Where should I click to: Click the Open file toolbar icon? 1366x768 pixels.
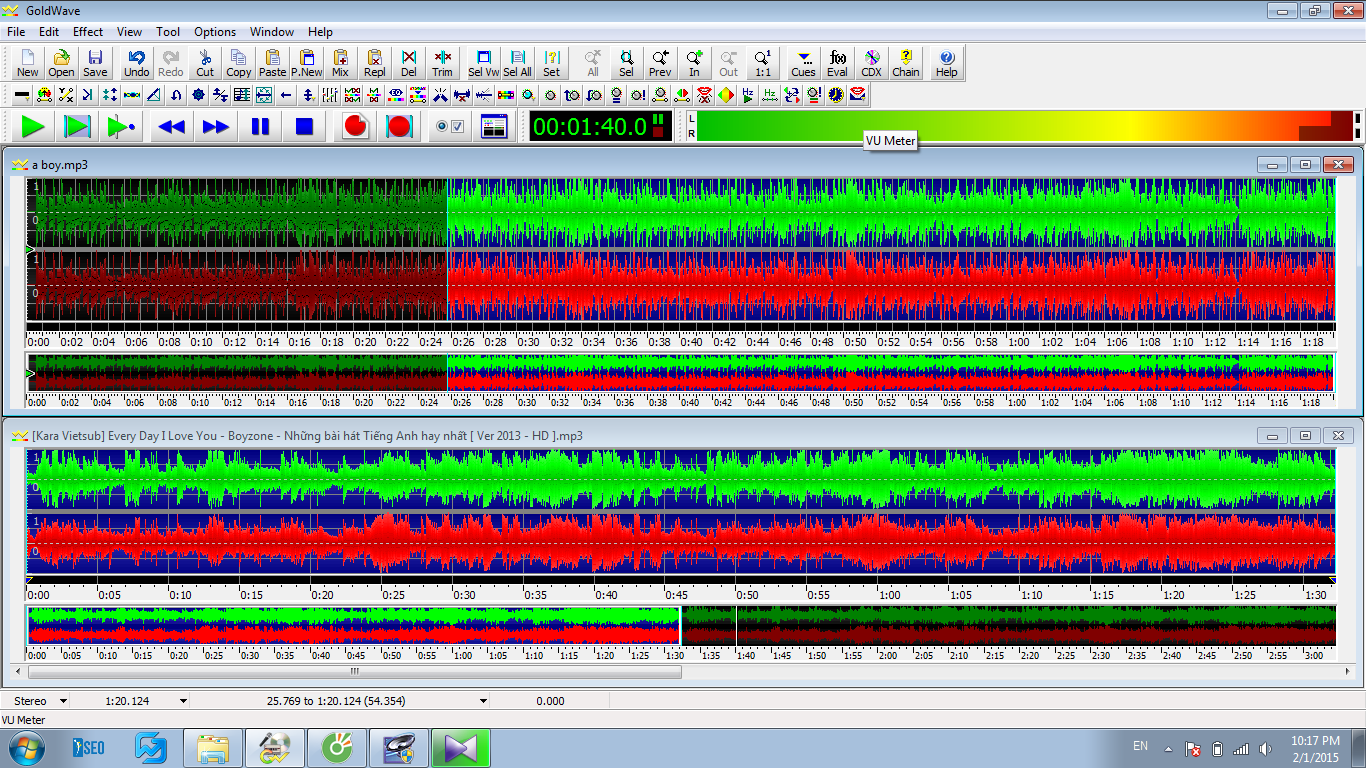coord(61,63)
